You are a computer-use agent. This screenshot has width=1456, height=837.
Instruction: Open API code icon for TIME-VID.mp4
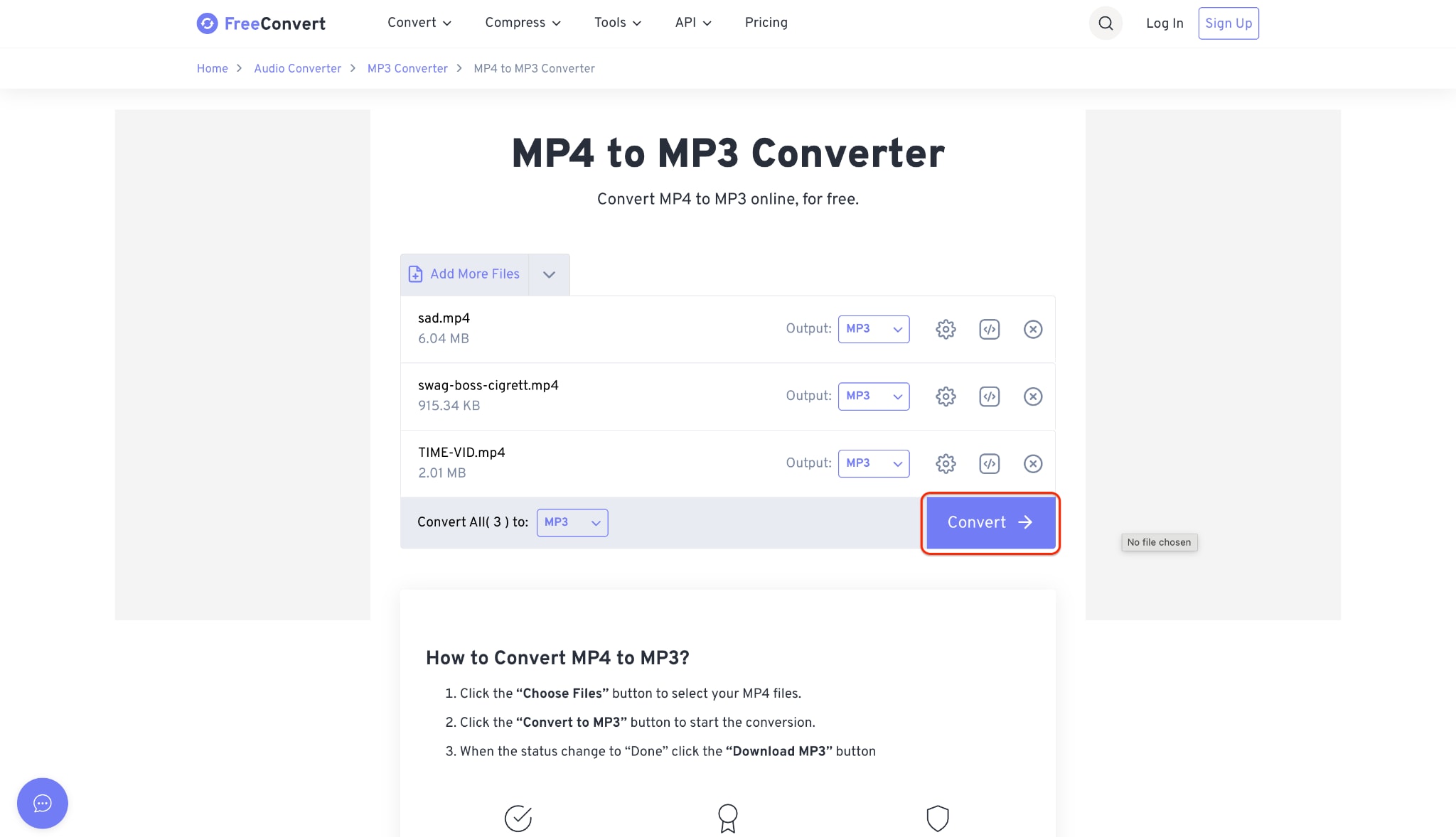point(990,464)
